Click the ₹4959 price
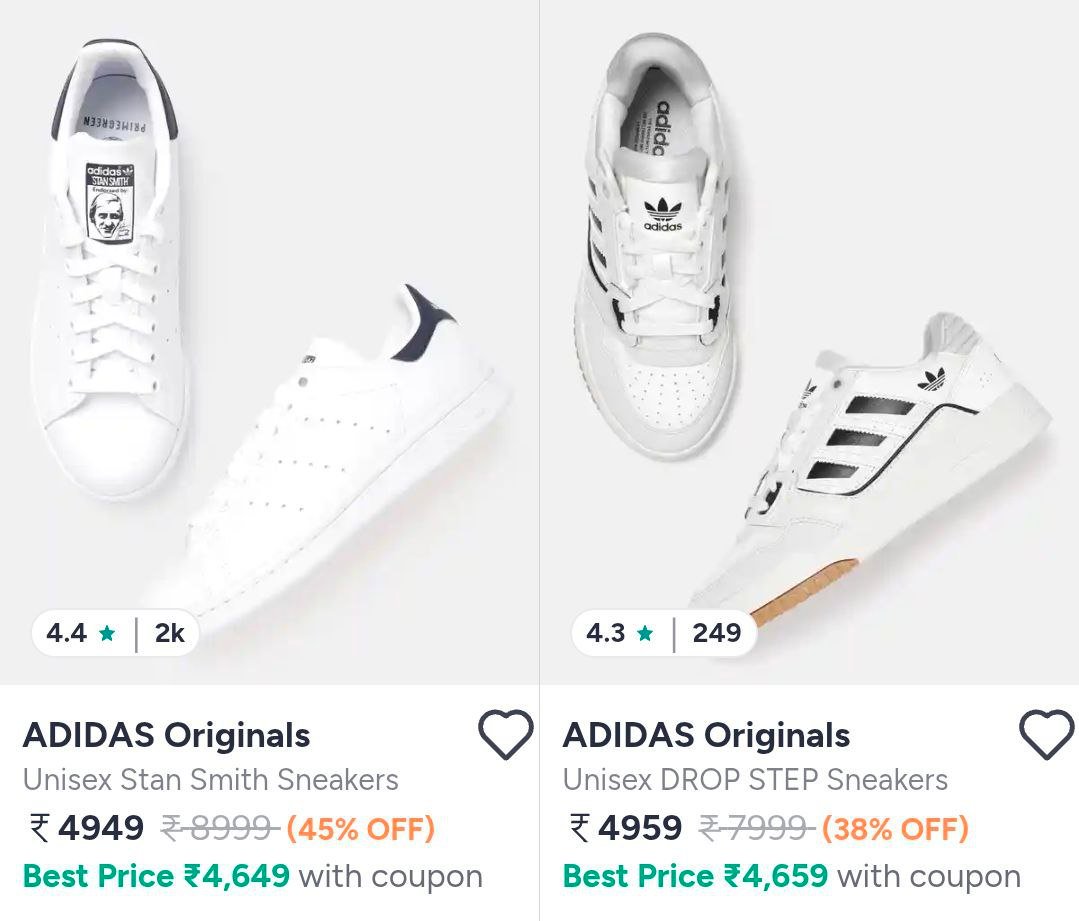This screenshot has width=1079, height=921. 627,828
